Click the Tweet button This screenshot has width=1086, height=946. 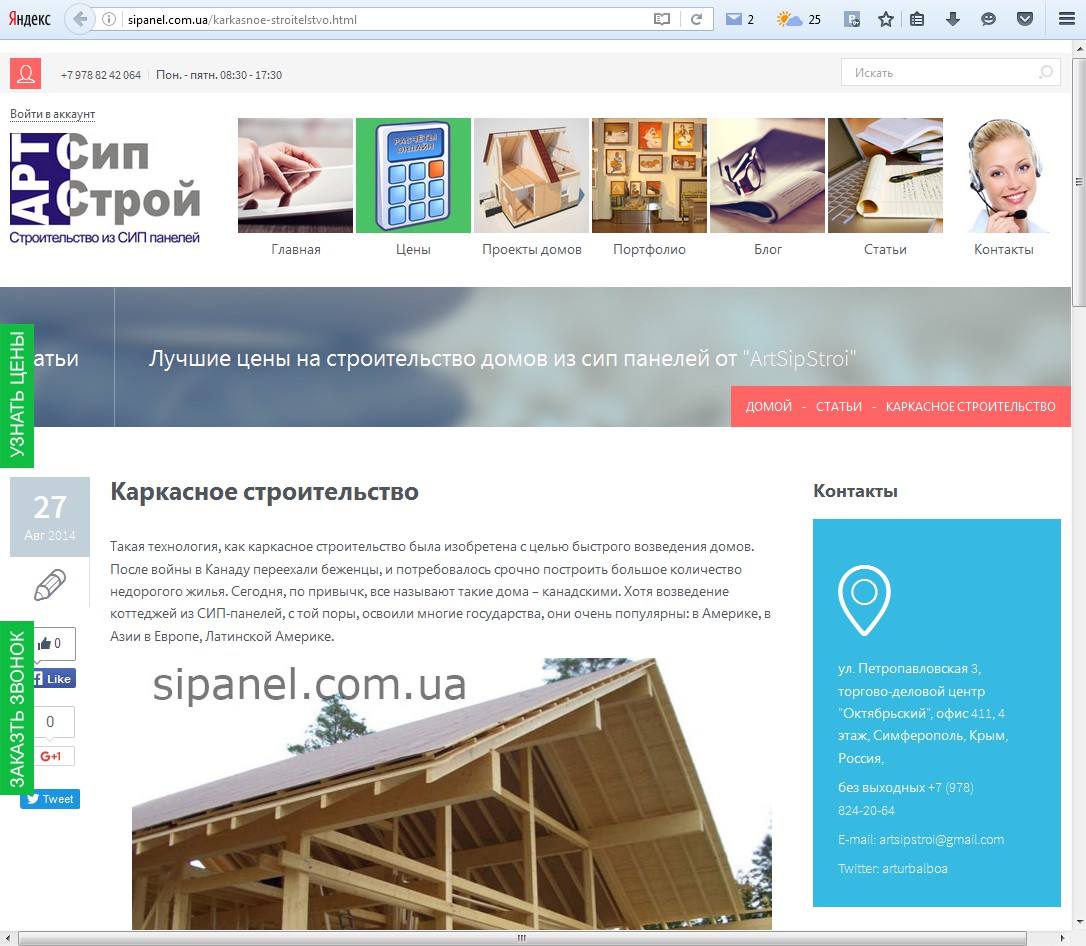(x=50, y=799)
